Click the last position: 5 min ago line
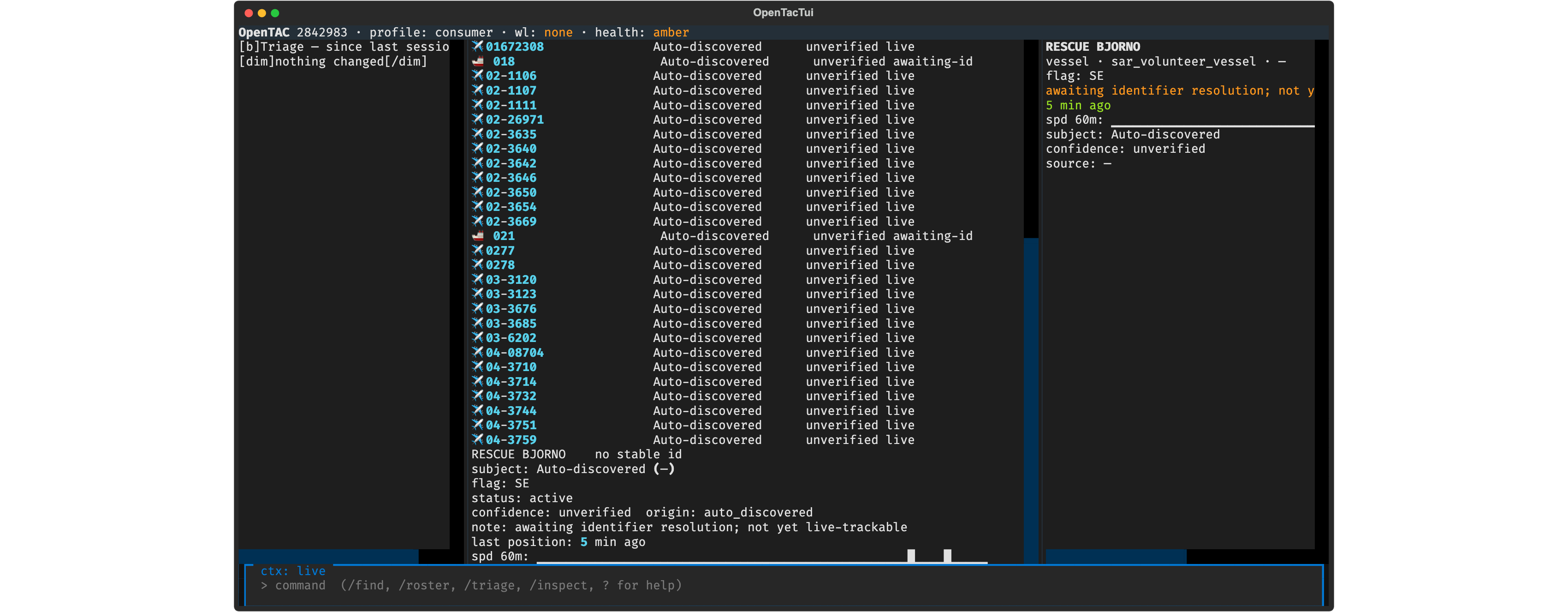The image size is (1568, 612). 558,543
